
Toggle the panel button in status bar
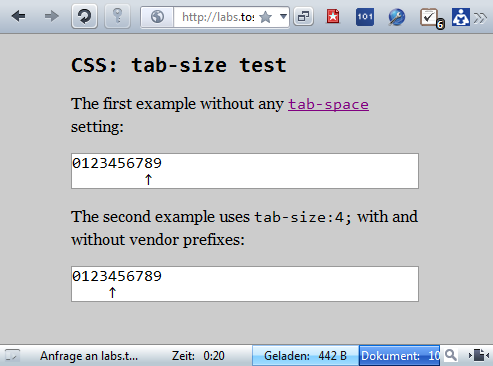point(12,355)
